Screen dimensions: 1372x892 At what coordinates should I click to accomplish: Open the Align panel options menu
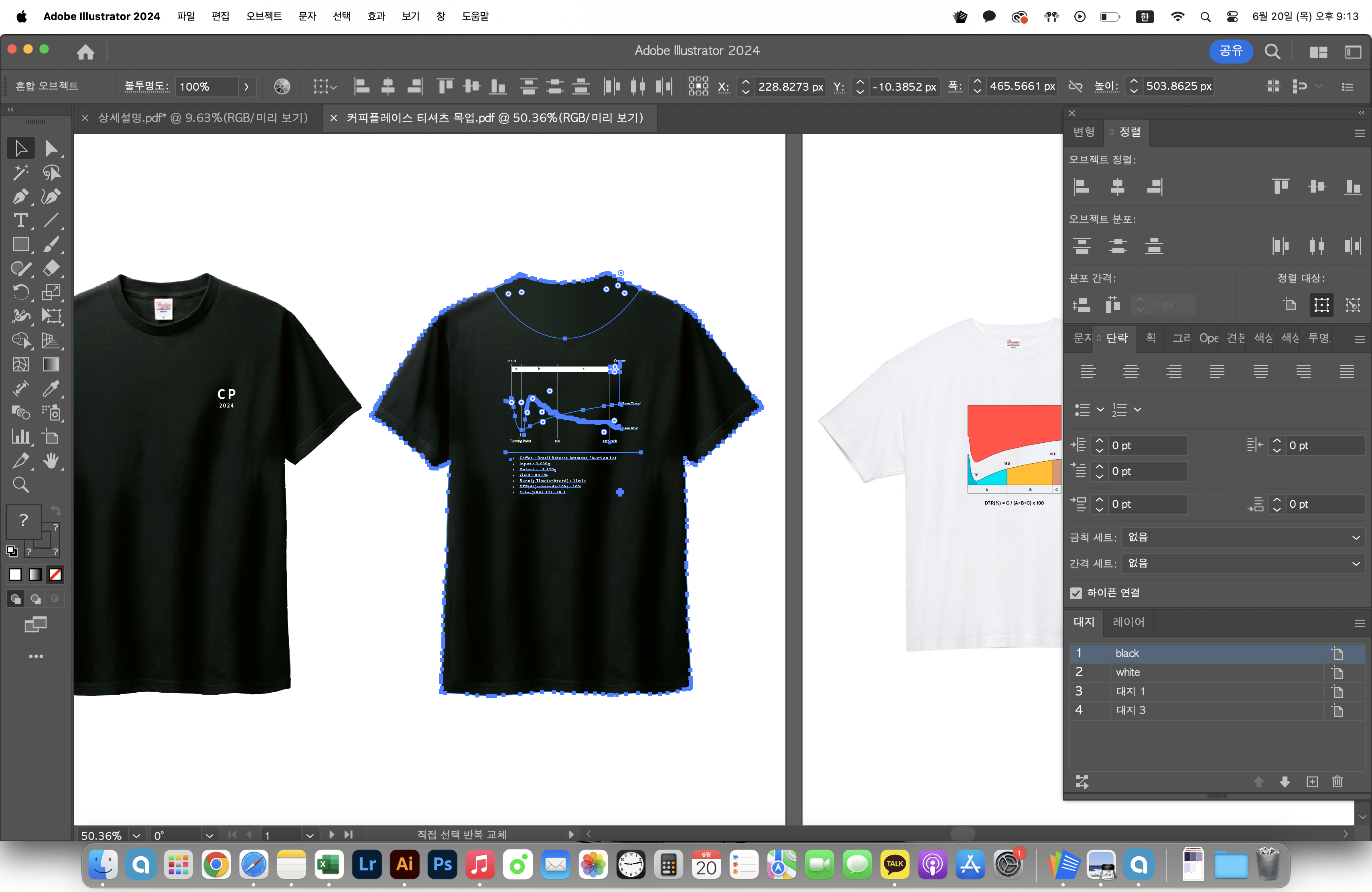[1359, 133]
